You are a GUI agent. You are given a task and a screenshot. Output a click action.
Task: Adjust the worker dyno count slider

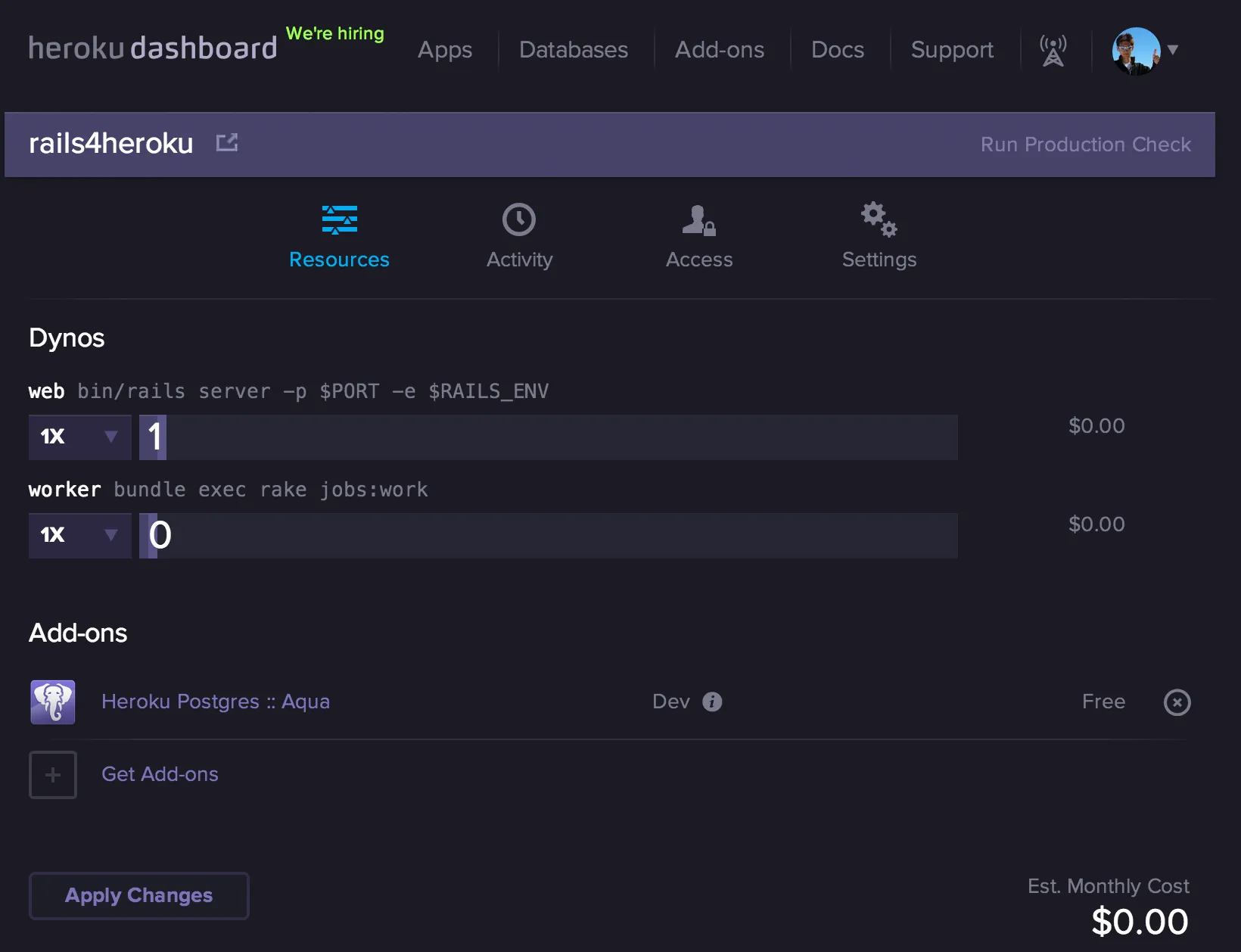coord(150,535)
